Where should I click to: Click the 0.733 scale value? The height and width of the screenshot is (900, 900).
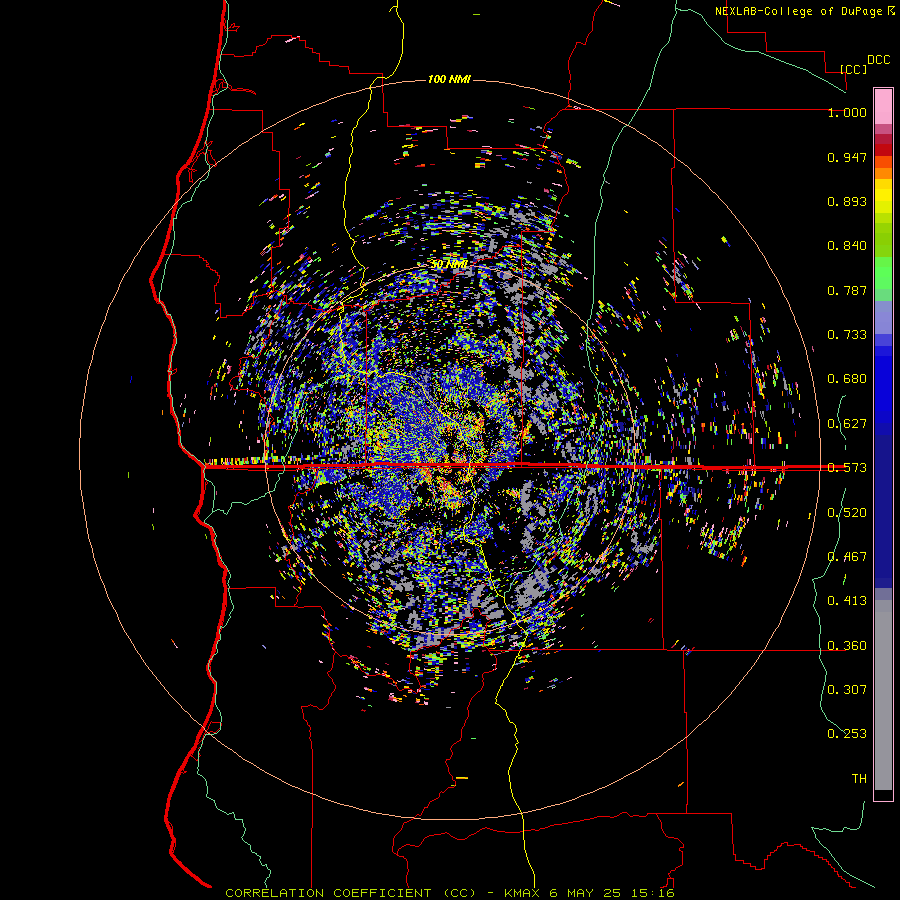point(847,335)
